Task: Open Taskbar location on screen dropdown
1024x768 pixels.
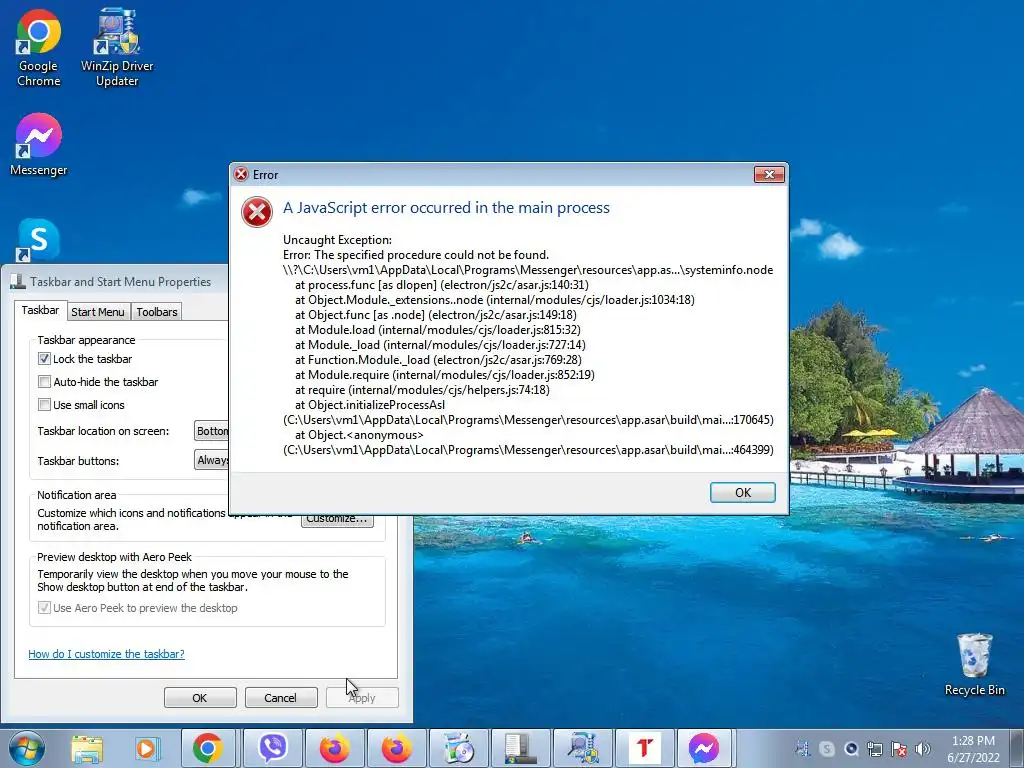Action: 212,431
